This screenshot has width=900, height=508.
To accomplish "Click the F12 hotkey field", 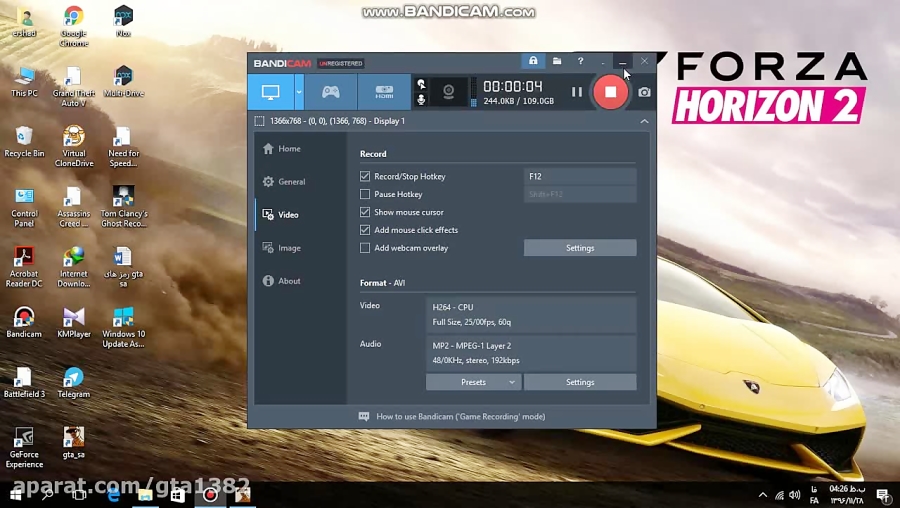I will [x=580, y=176].
